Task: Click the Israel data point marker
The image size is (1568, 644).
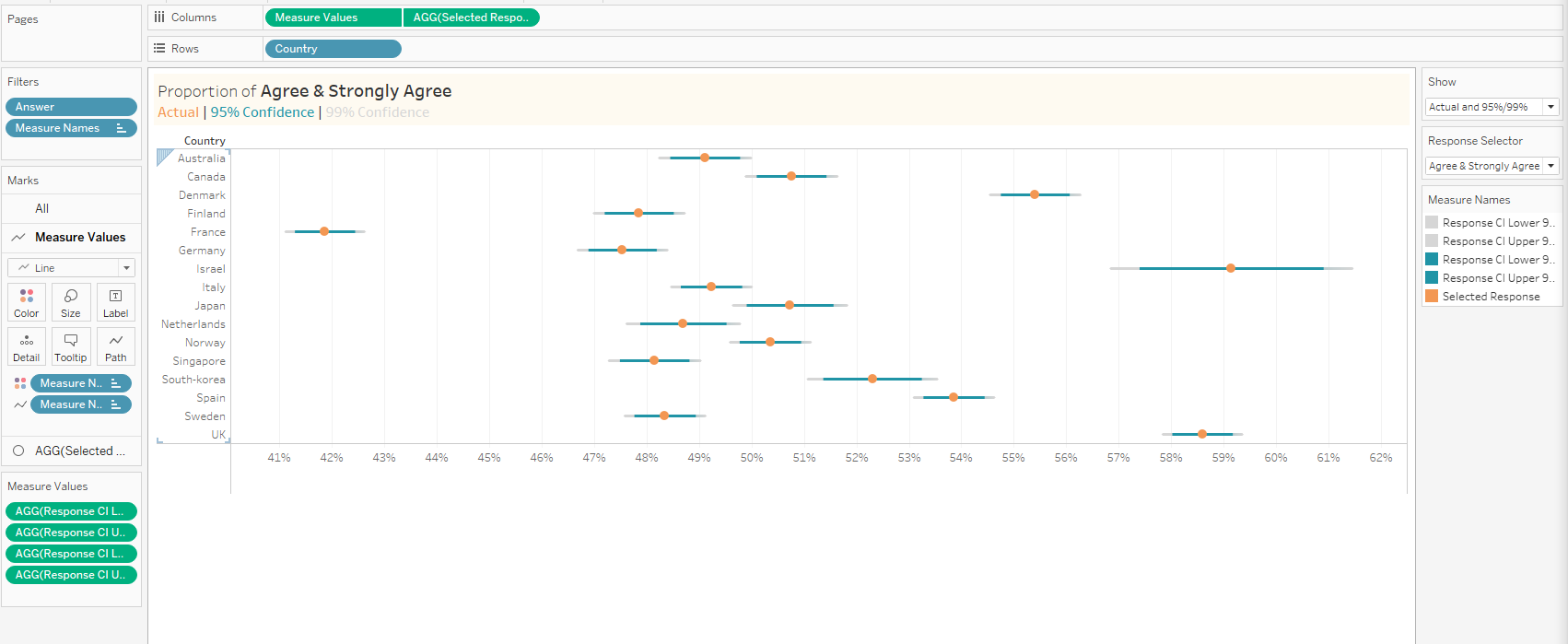Action: click(x=1231, y=268)
